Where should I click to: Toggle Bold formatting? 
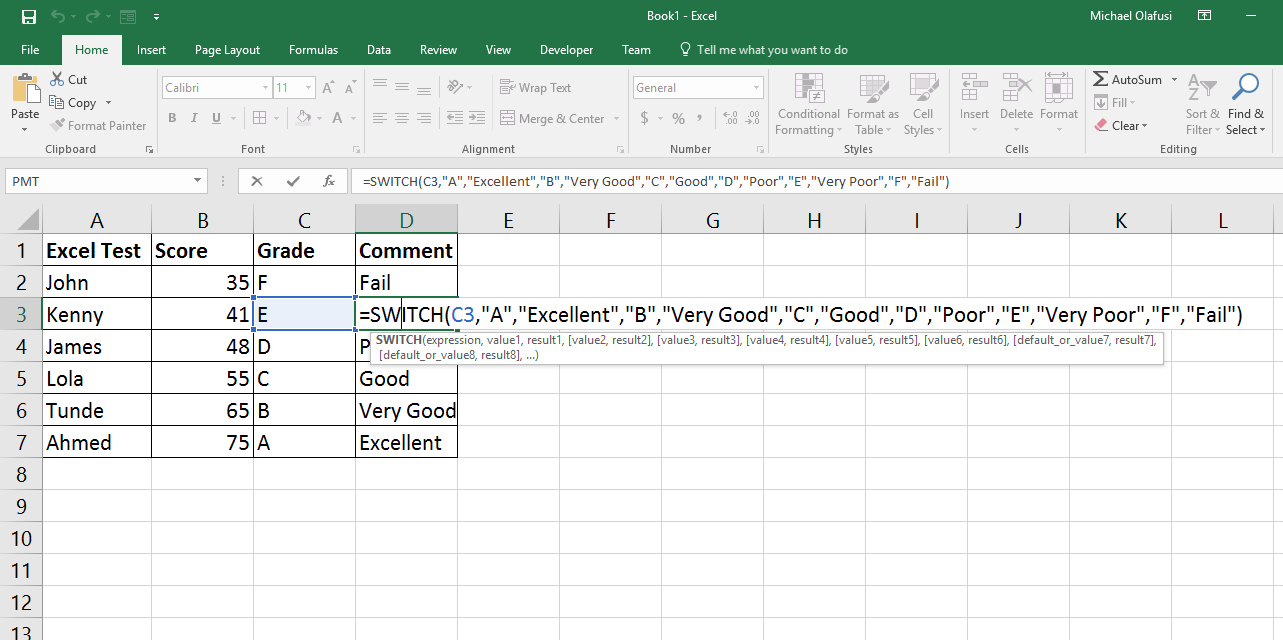[x=173, y=118]
